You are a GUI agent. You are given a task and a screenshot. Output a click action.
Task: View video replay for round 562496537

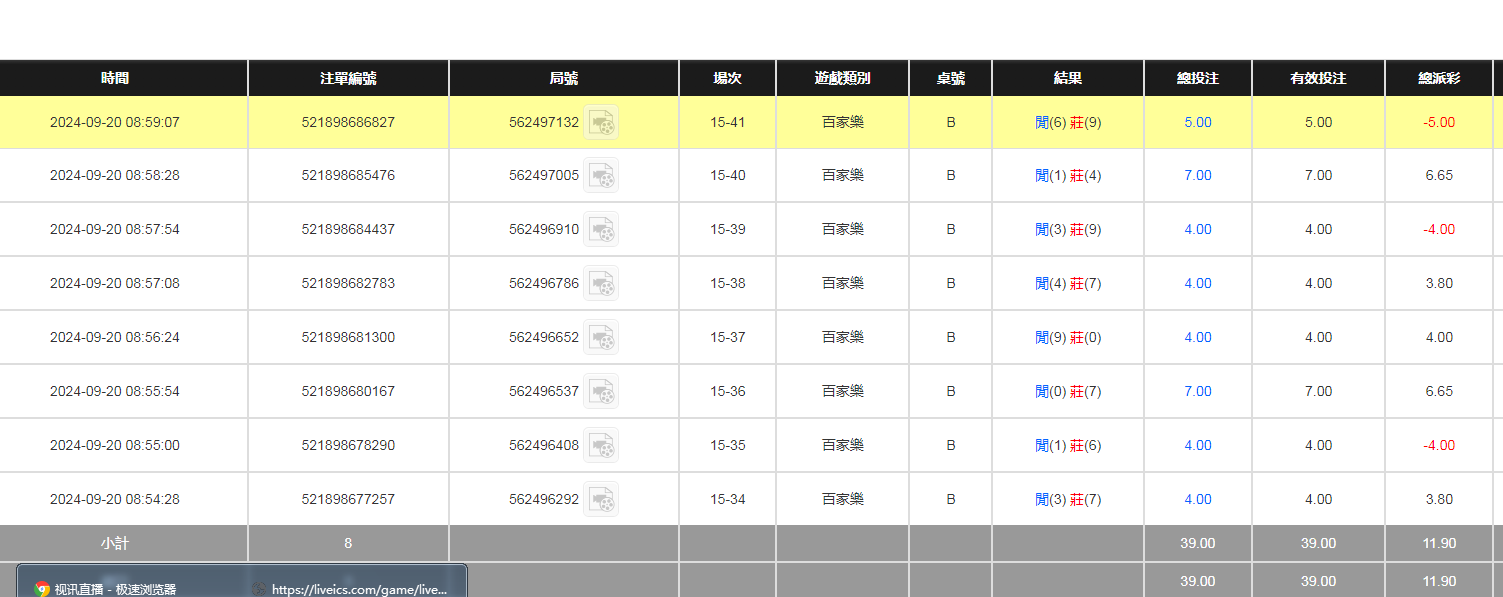(601, 392)
